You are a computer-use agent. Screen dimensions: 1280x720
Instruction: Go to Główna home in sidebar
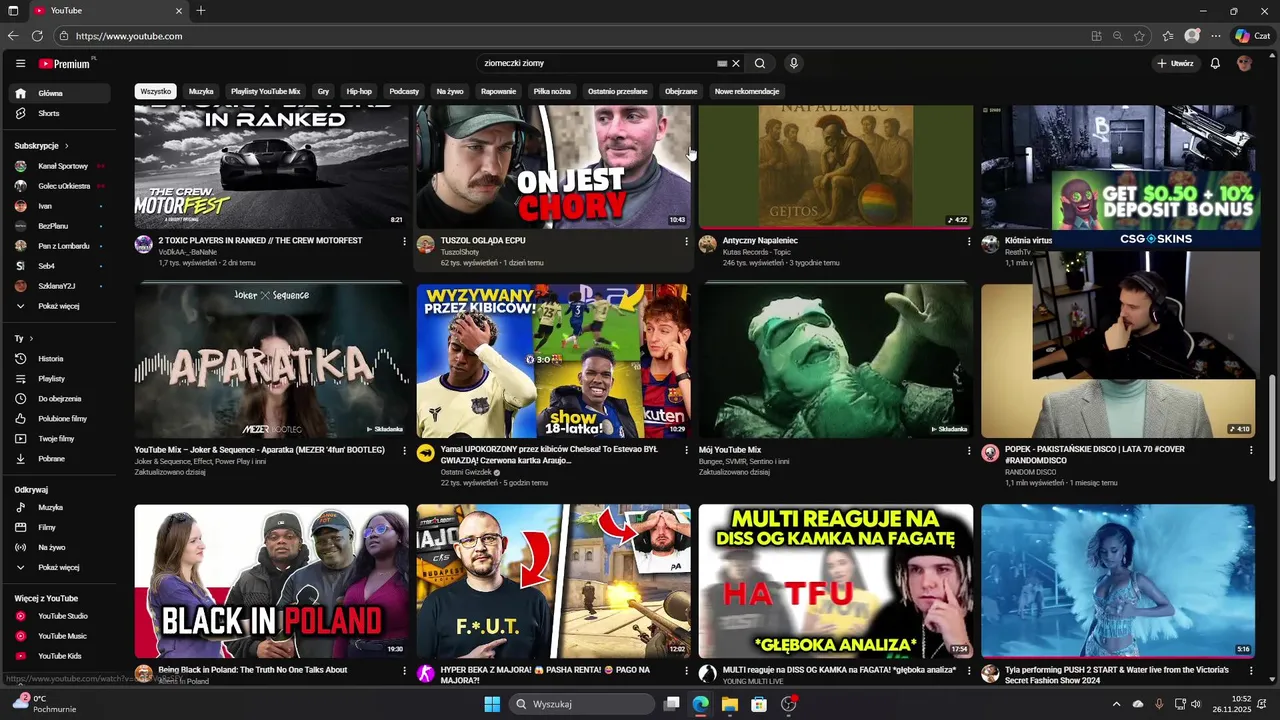pyautogui.click(x=62, y=93)
